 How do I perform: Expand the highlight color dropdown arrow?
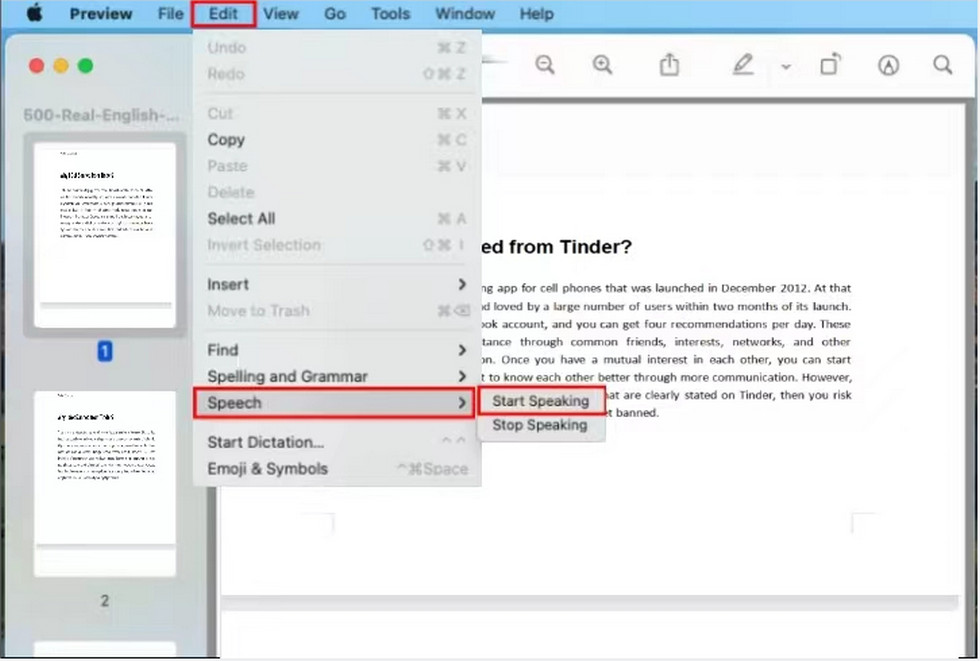pos(786,66)
